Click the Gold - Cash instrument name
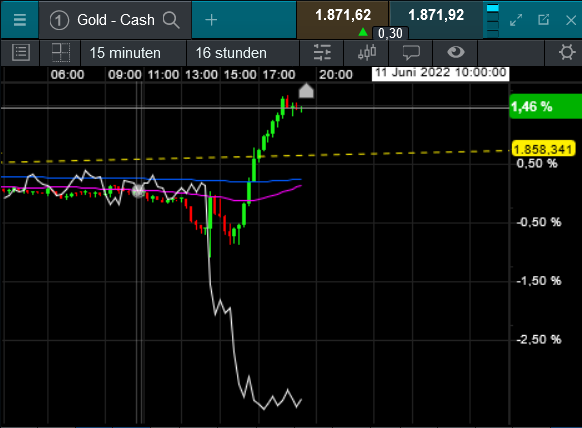The width and height of the screenshot is (582, 428). (116, 20)
